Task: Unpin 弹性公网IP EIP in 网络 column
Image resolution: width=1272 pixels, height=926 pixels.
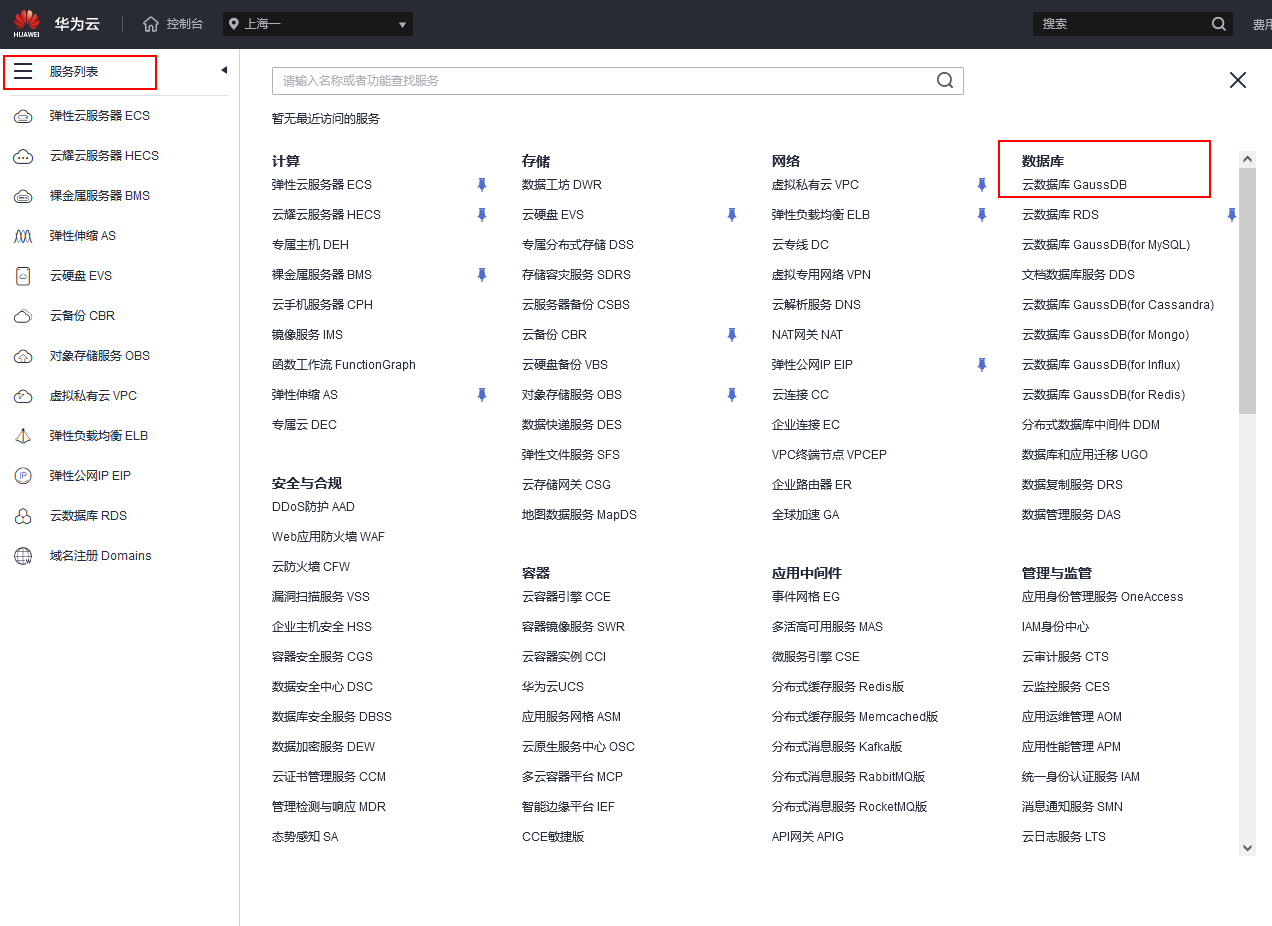Action: [x=982, y=365]
